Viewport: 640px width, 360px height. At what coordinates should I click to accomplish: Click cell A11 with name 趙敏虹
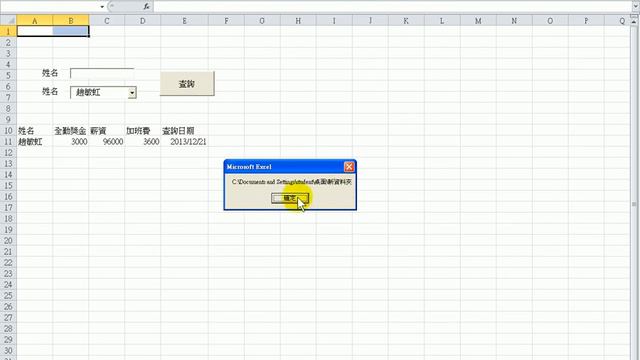[35, 142]
